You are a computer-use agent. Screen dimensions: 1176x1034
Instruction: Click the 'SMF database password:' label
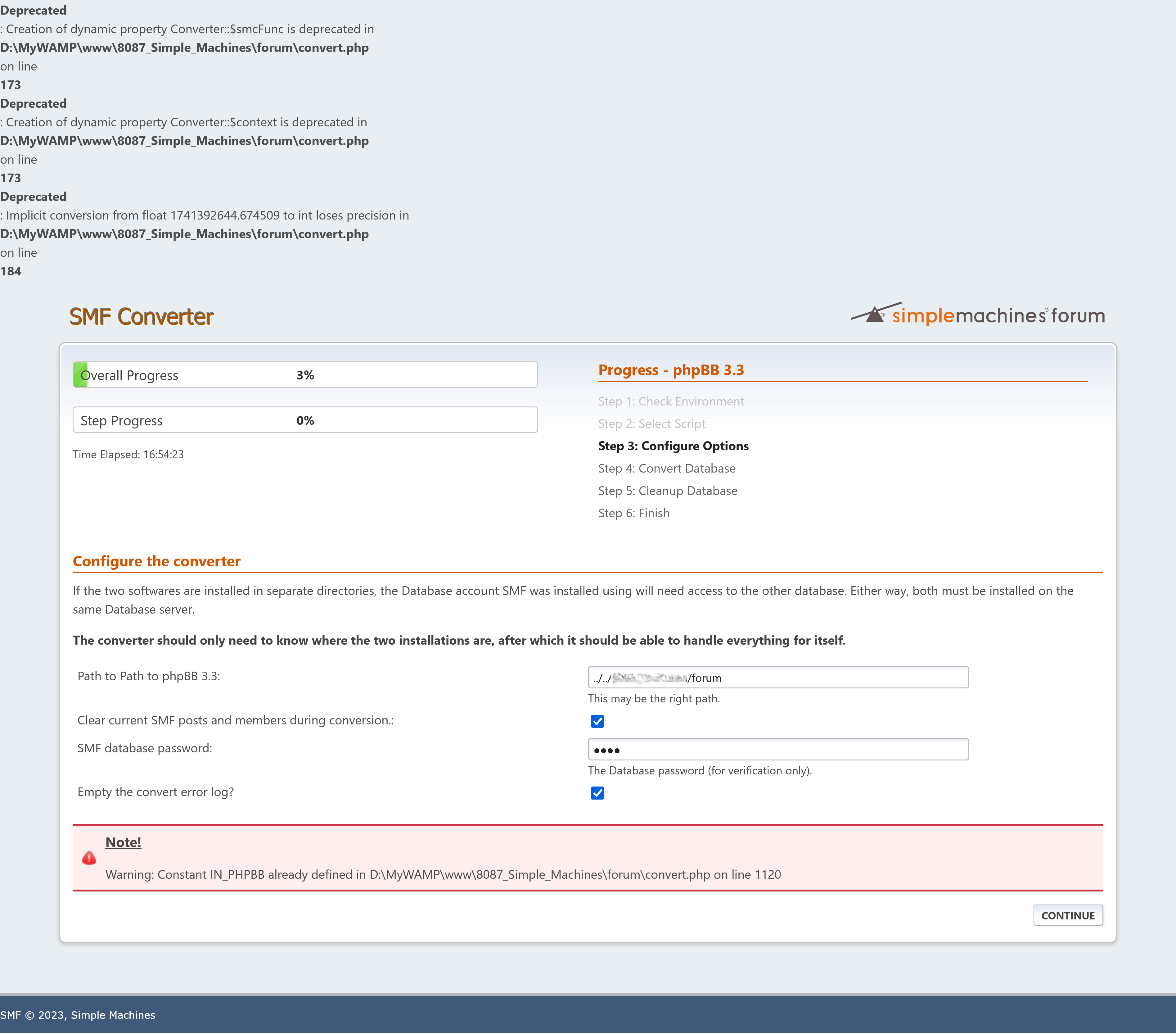tap(145, 748)
